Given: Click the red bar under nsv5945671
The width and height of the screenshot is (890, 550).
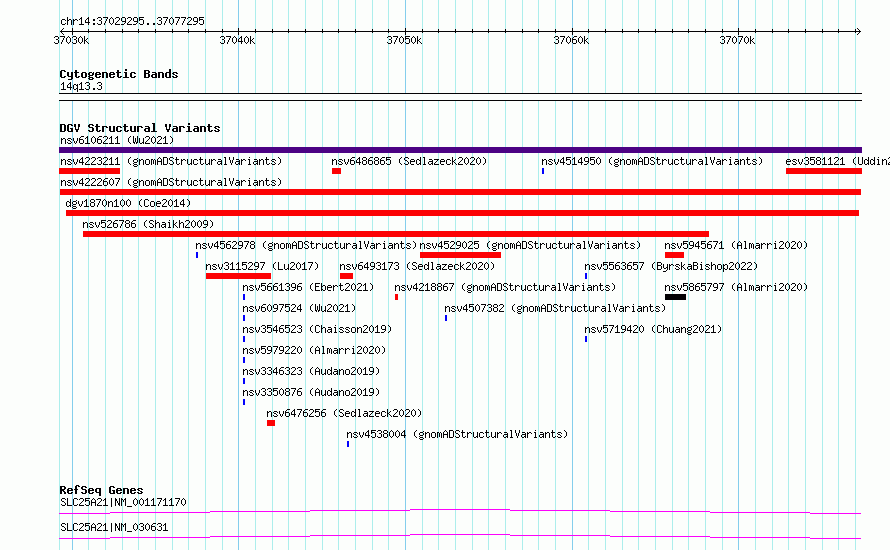Looking at the screenshot, I should (674, 255).
